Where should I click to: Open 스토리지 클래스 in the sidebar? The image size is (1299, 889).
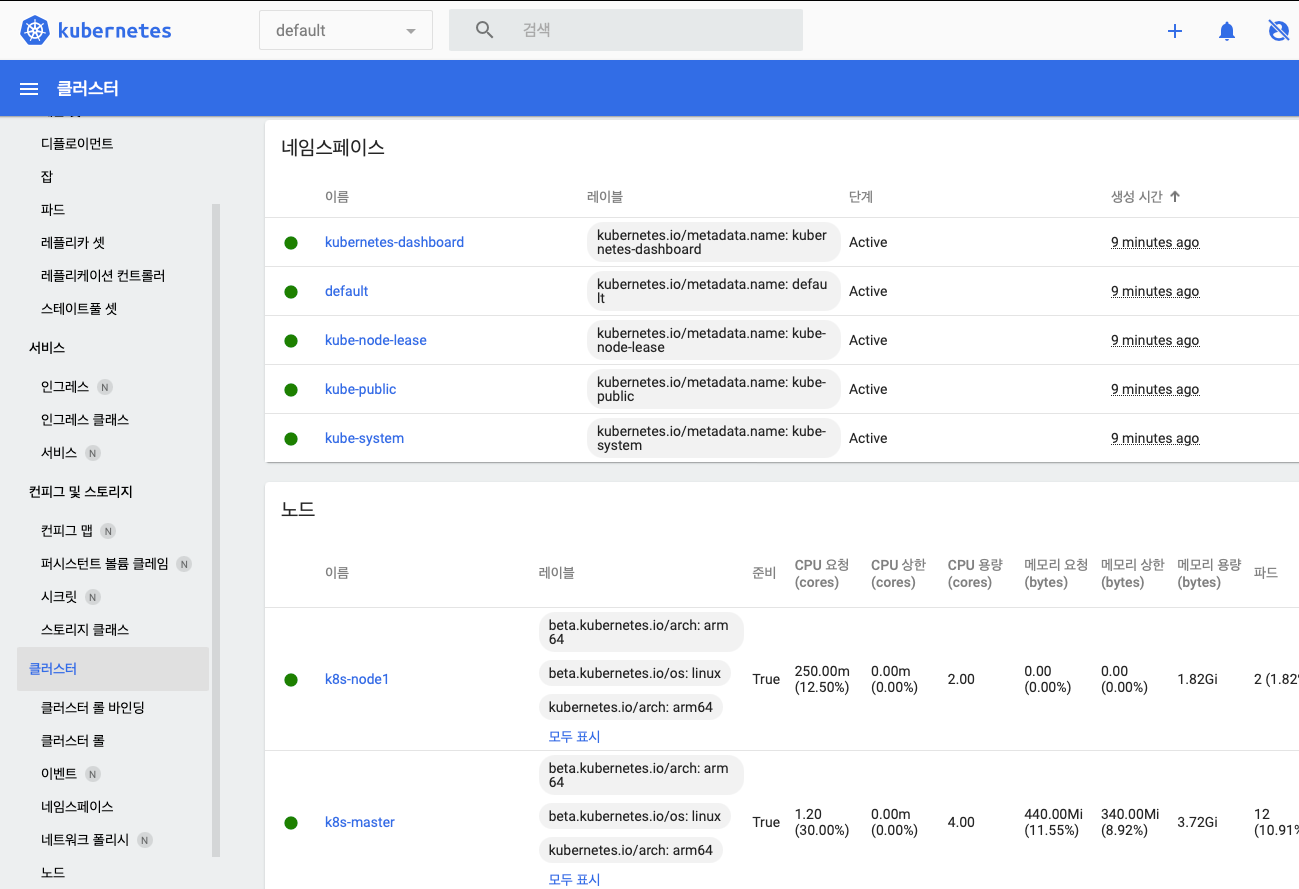85,630
